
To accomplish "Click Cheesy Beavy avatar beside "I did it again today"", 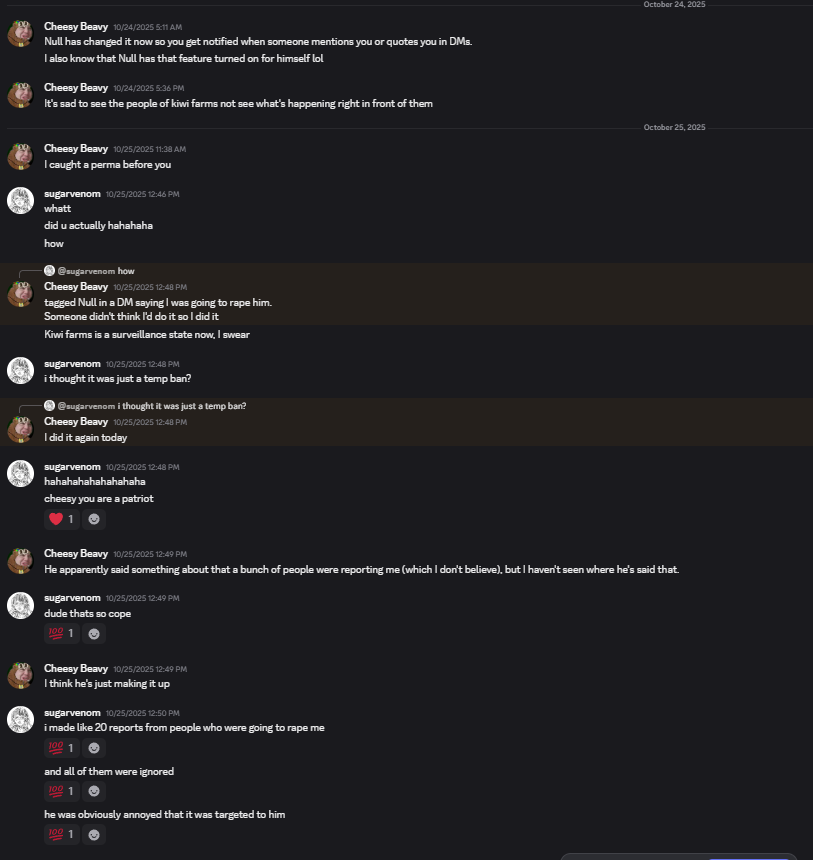I will pos(21,429).
